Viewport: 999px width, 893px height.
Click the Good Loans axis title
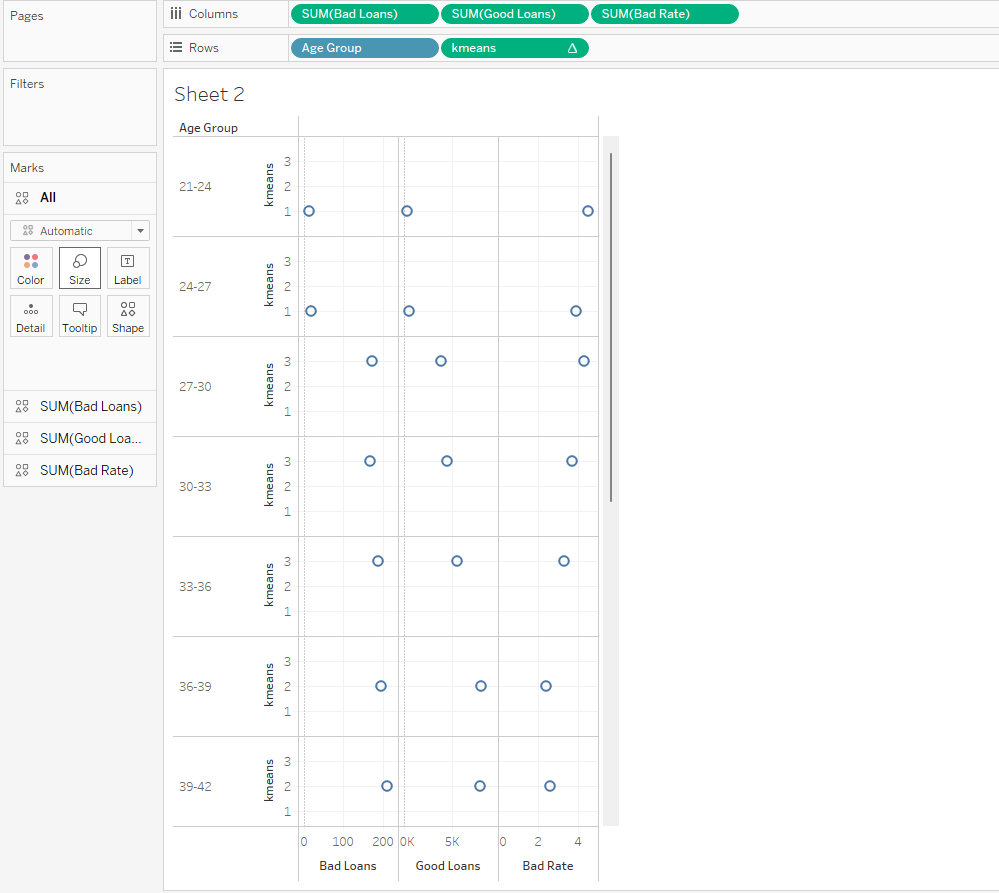[x=448, y=866]
